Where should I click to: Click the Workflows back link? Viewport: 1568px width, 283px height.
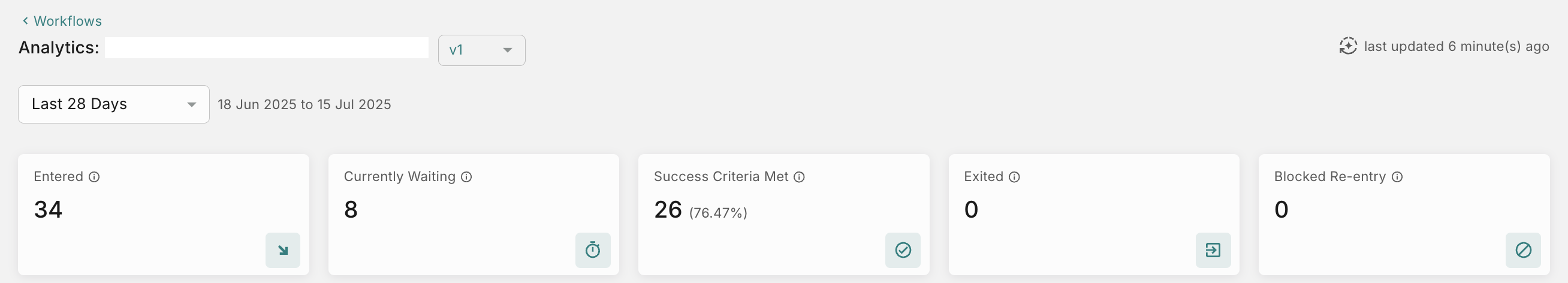pos(67,22)
